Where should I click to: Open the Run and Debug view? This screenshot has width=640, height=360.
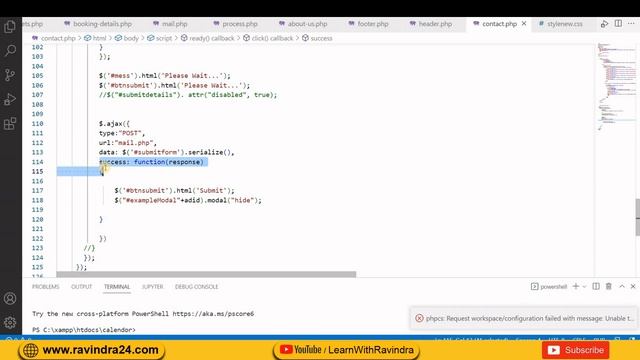coord(10,99)
